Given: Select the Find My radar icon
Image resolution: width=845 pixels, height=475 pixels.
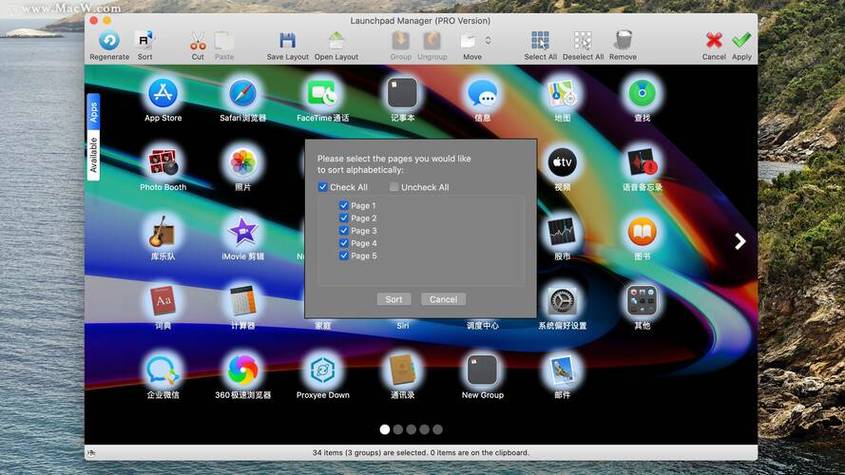Looking at the screenshot, I should coord(642,93).
